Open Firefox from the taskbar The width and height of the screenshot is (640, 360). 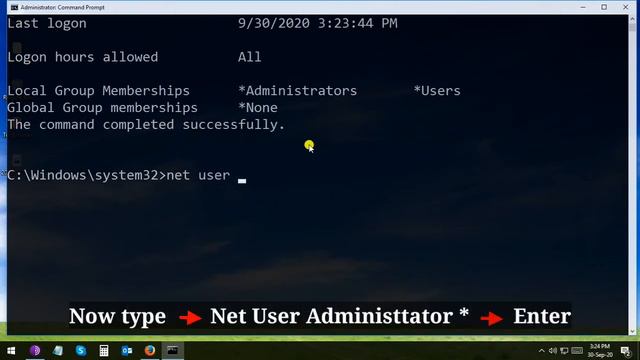150,351
